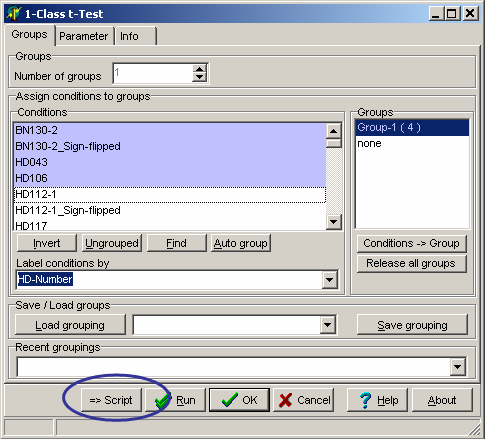Switch to the Parameter tab
The image size is (485, 439).
84,36
